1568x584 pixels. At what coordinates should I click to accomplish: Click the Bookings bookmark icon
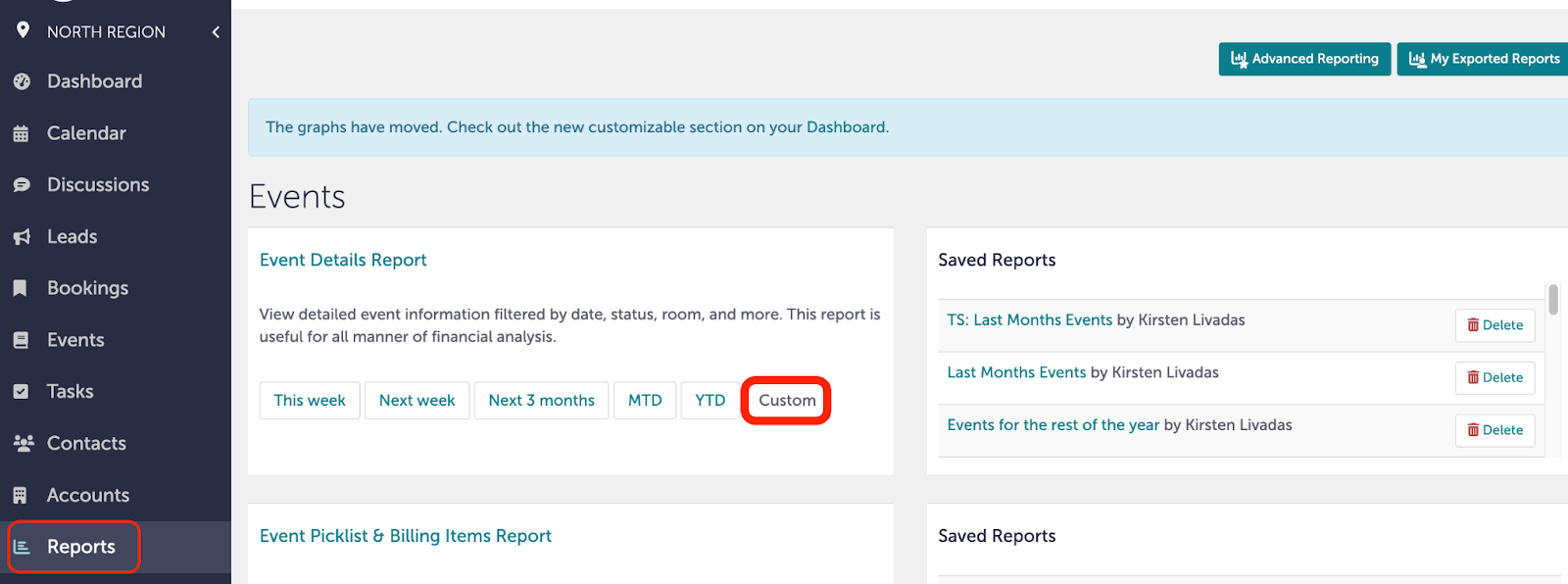click(21, 288)
